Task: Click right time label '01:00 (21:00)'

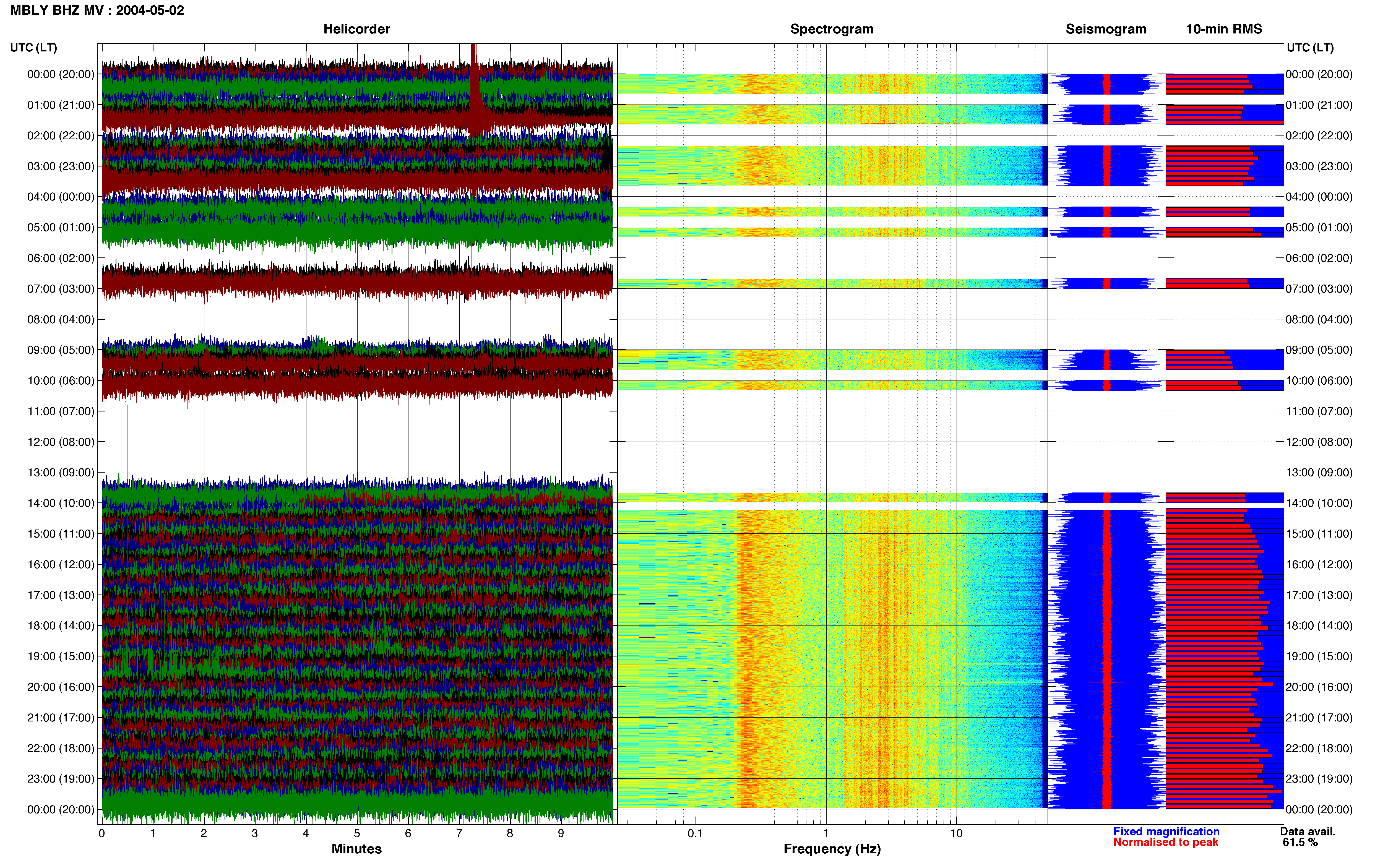Action: click(1319, 105)
